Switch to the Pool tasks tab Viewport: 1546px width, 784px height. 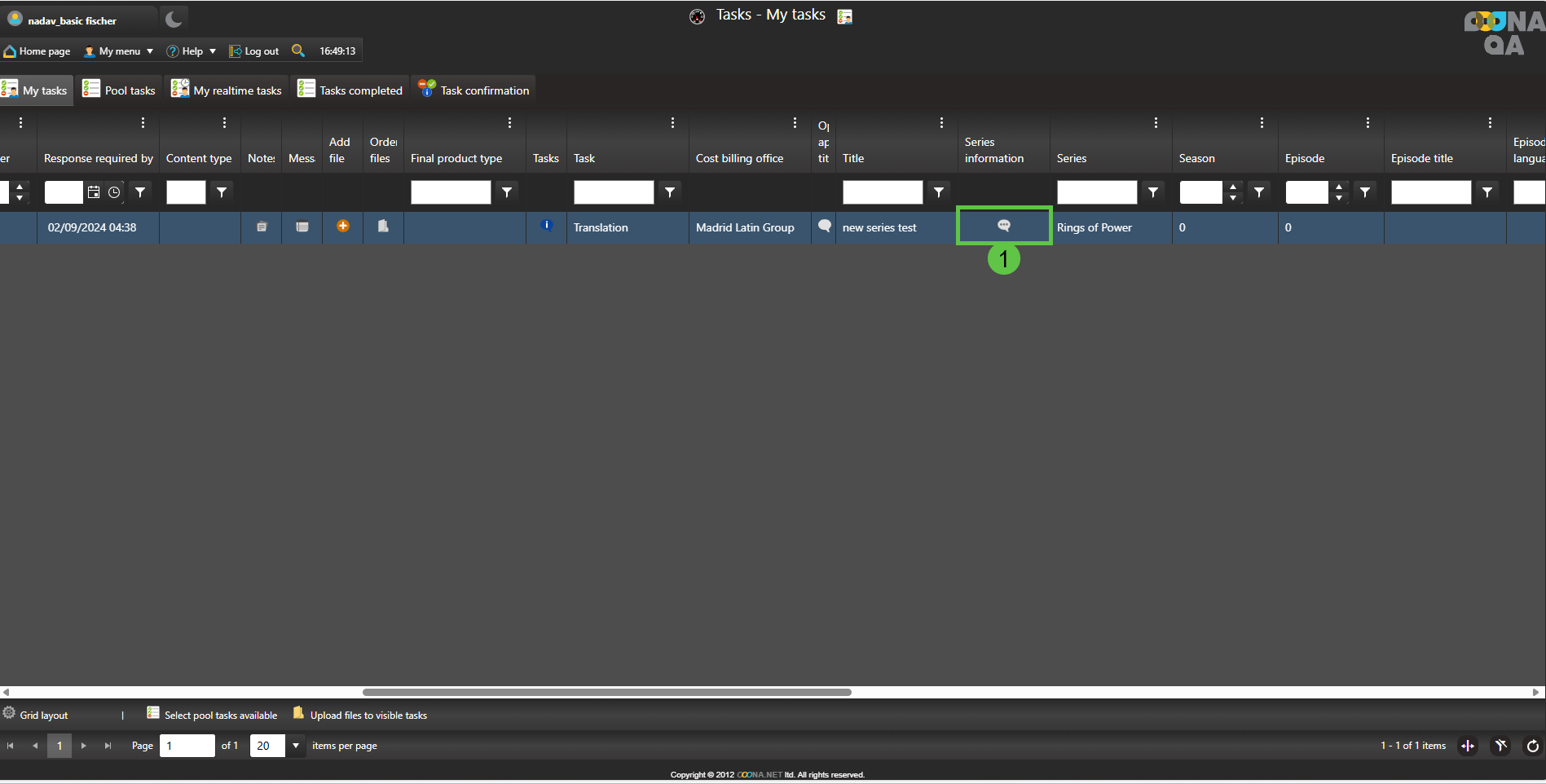pos(119,90)
